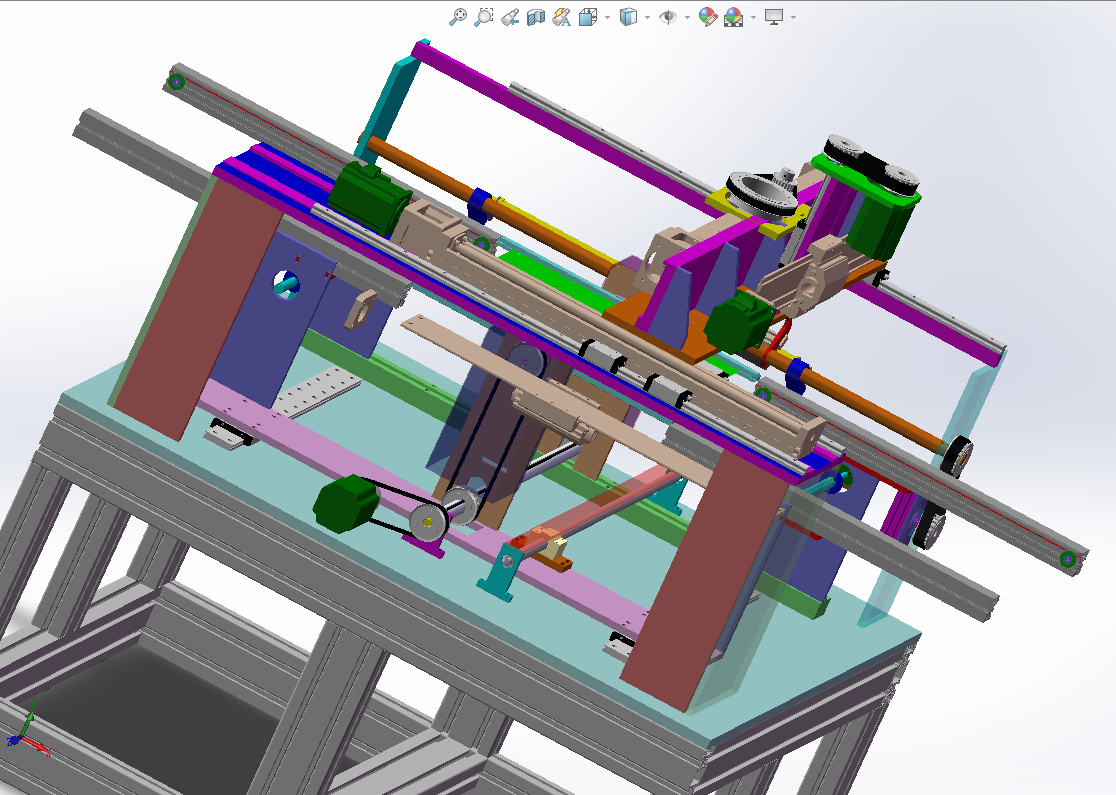
Task: Click the Display Style icon
Action: pos(628,17)
